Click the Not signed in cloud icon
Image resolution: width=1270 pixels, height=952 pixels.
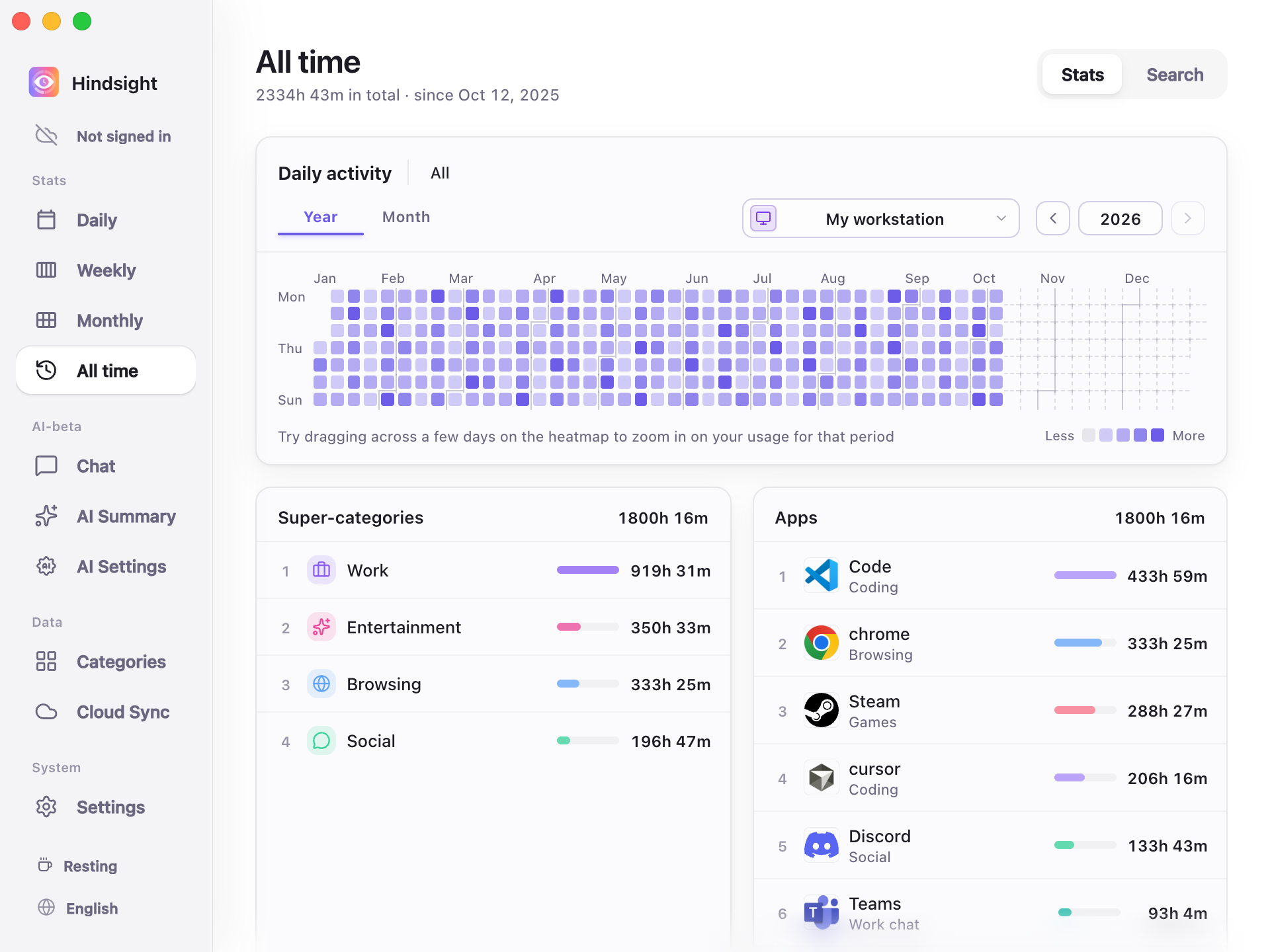(x=46, y=136)
